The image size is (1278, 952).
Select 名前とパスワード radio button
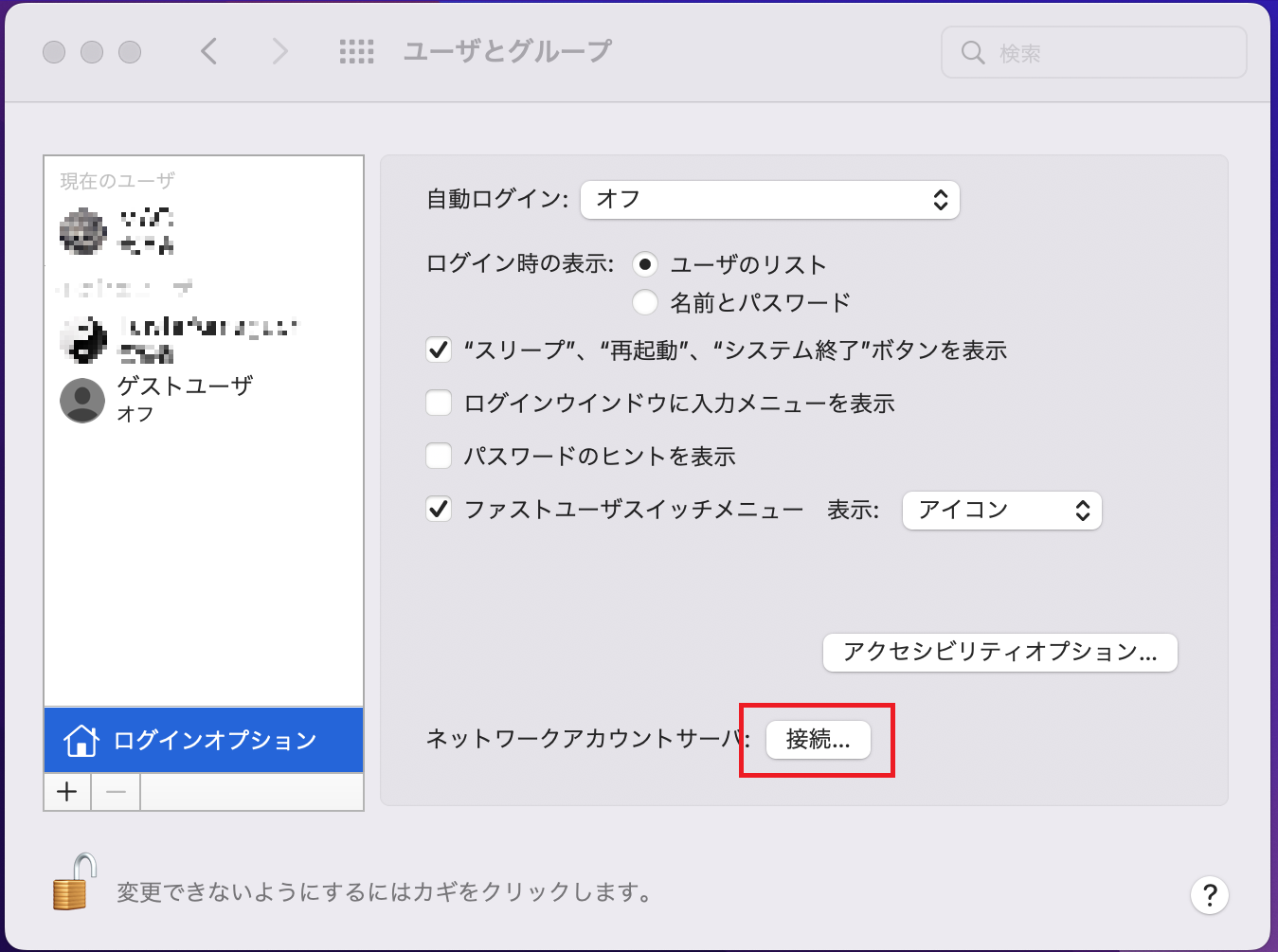645,302
